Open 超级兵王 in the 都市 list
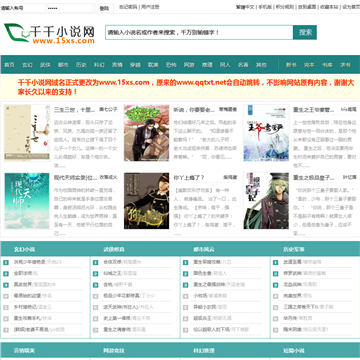This screenshot has width=360, height=360. (203, 318)
